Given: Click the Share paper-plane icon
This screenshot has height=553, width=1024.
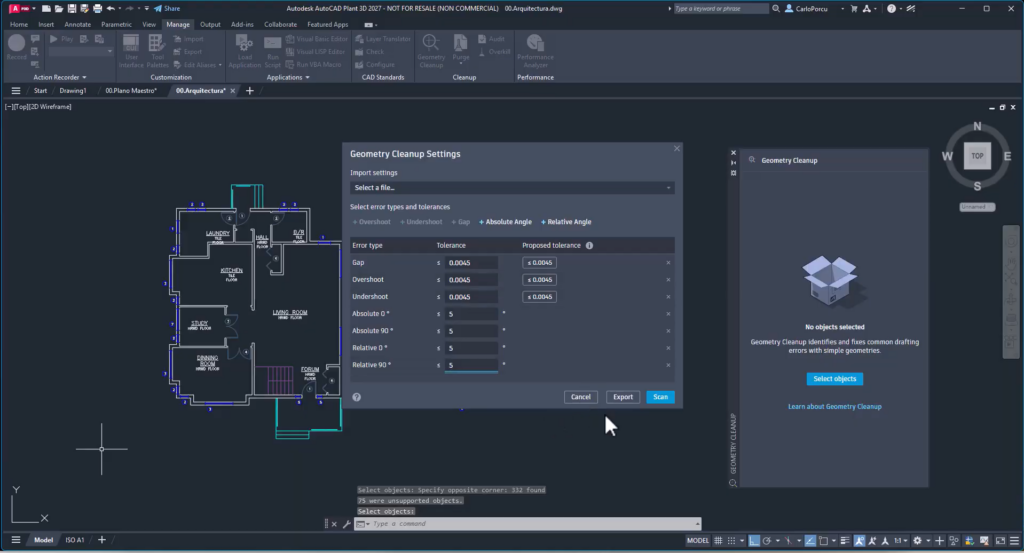Looking at the screenshot, I should pos(157,8).
